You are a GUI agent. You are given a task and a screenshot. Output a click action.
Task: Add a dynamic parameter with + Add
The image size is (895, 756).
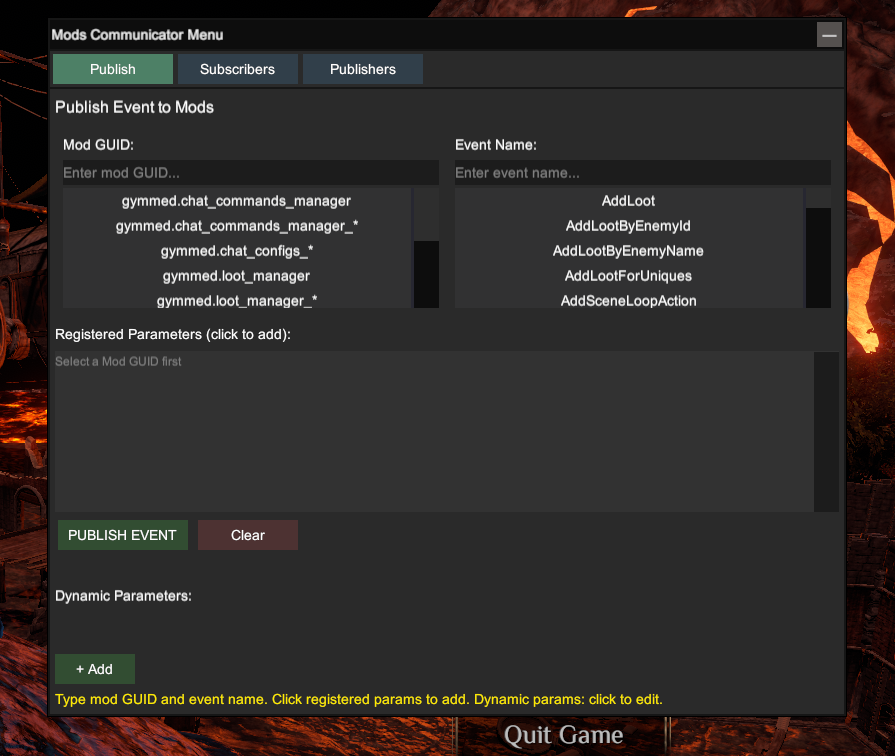click(x=95, y=669)
